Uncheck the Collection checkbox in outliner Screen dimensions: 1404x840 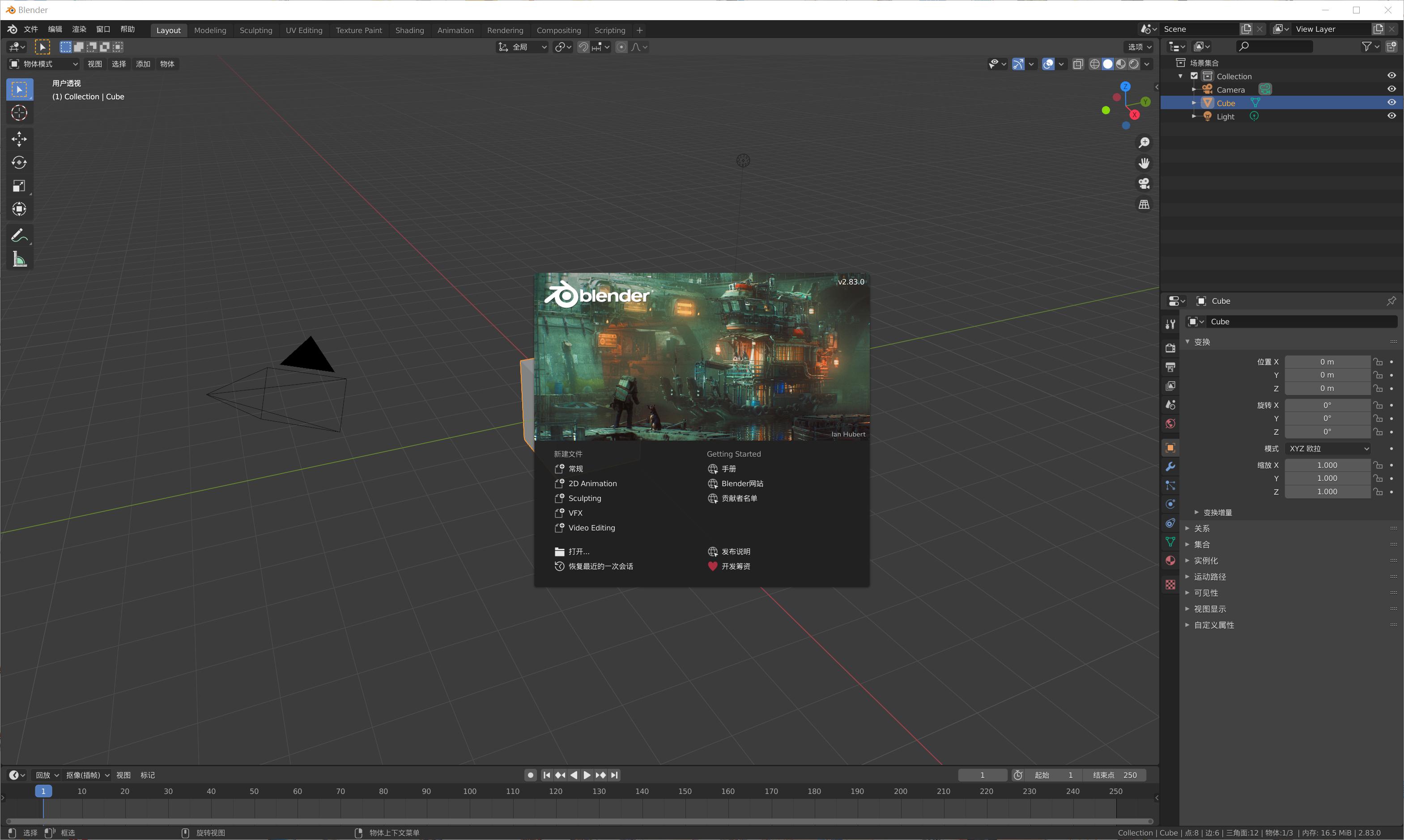click(1194, 76)
